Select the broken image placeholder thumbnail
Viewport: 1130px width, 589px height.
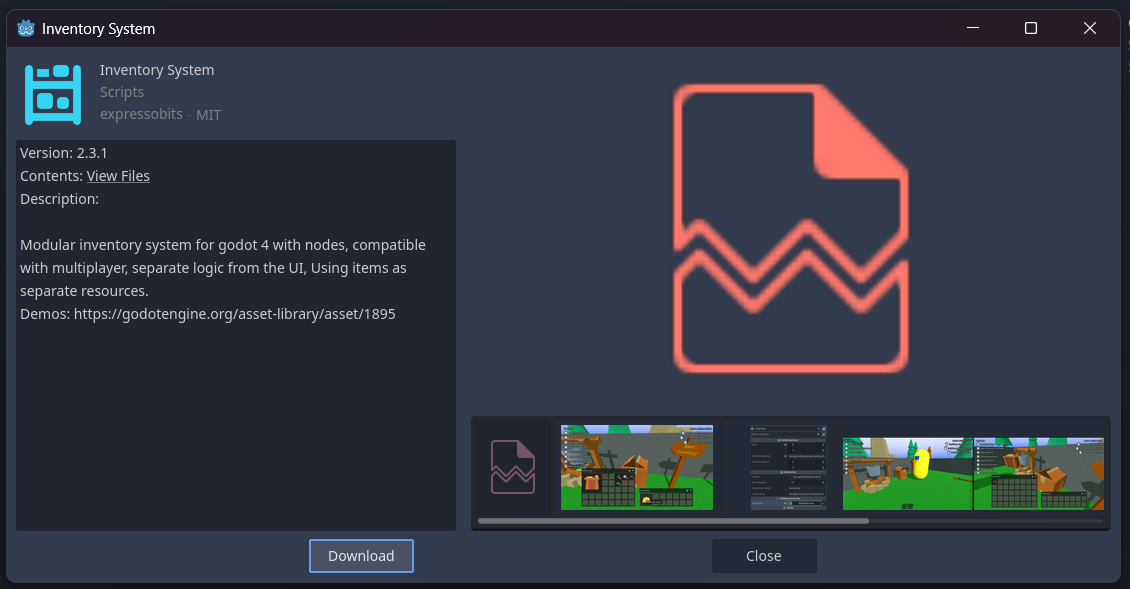[513, 467]
